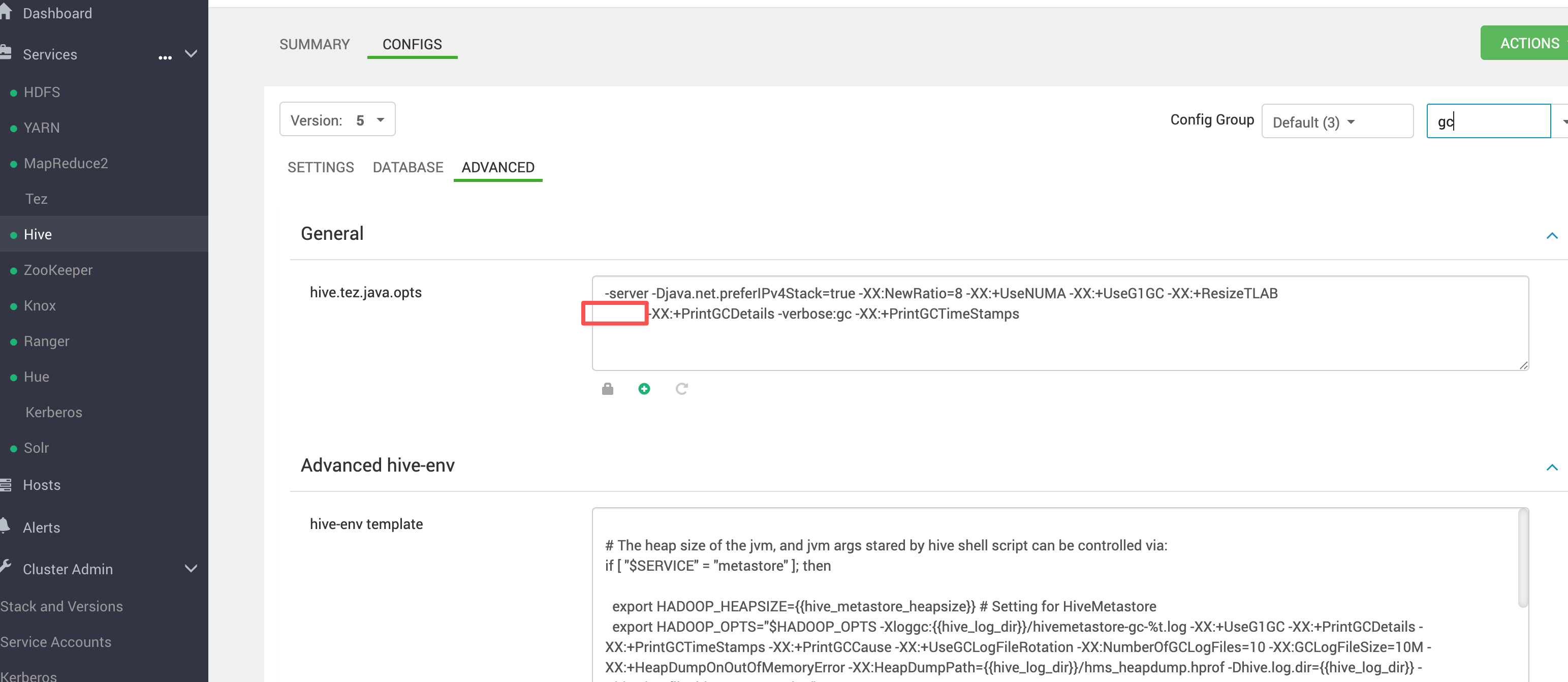
Task: Click the Alerts bell icon
Action: [5, 526]
